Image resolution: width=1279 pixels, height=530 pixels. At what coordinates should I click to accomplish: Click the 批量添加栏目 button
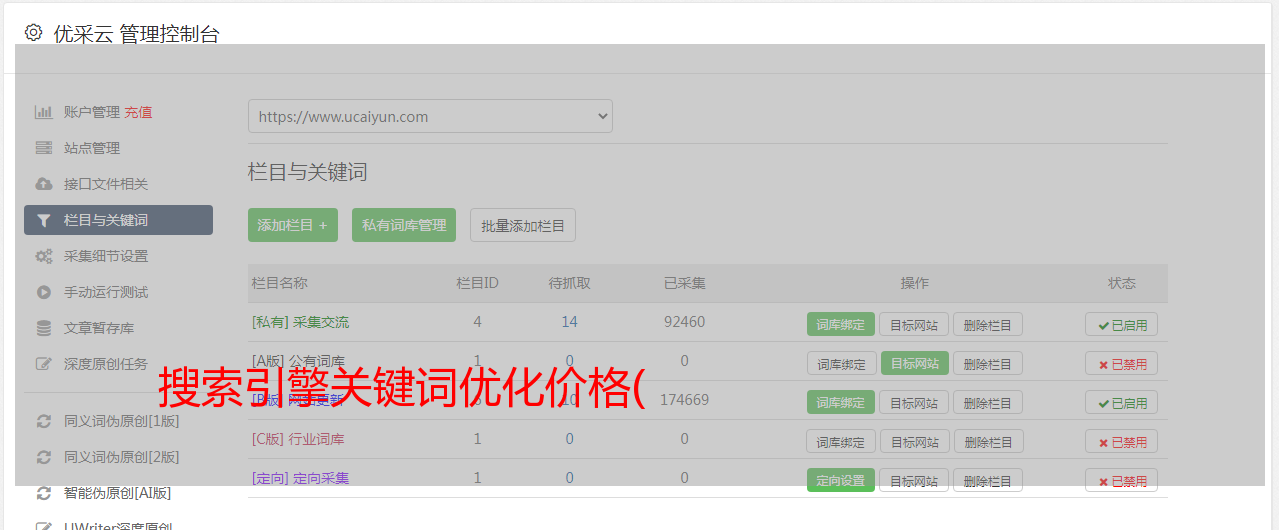(x=523, y=225)
